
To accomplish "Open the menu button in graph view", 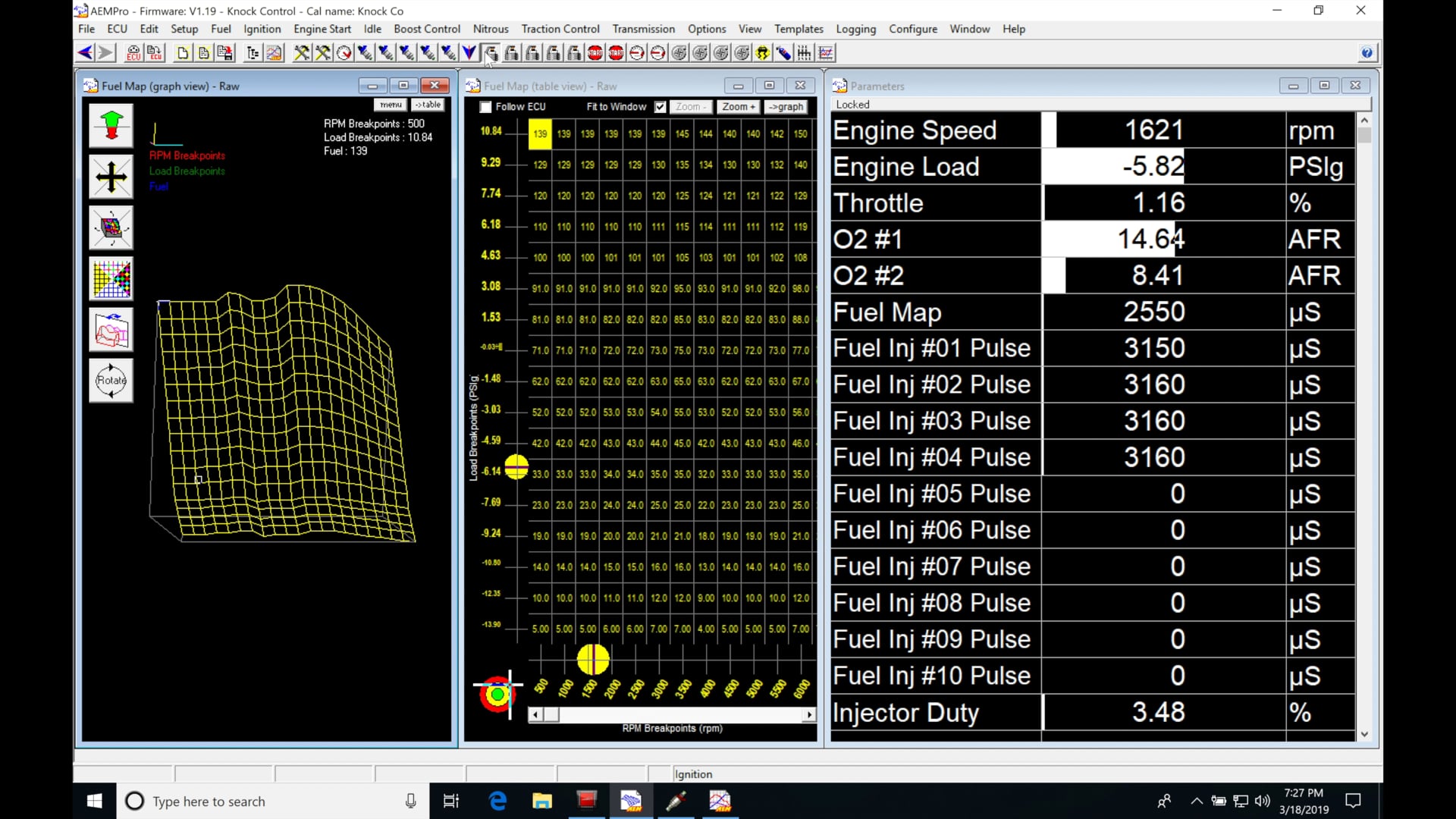I will [x=391, y=105].
